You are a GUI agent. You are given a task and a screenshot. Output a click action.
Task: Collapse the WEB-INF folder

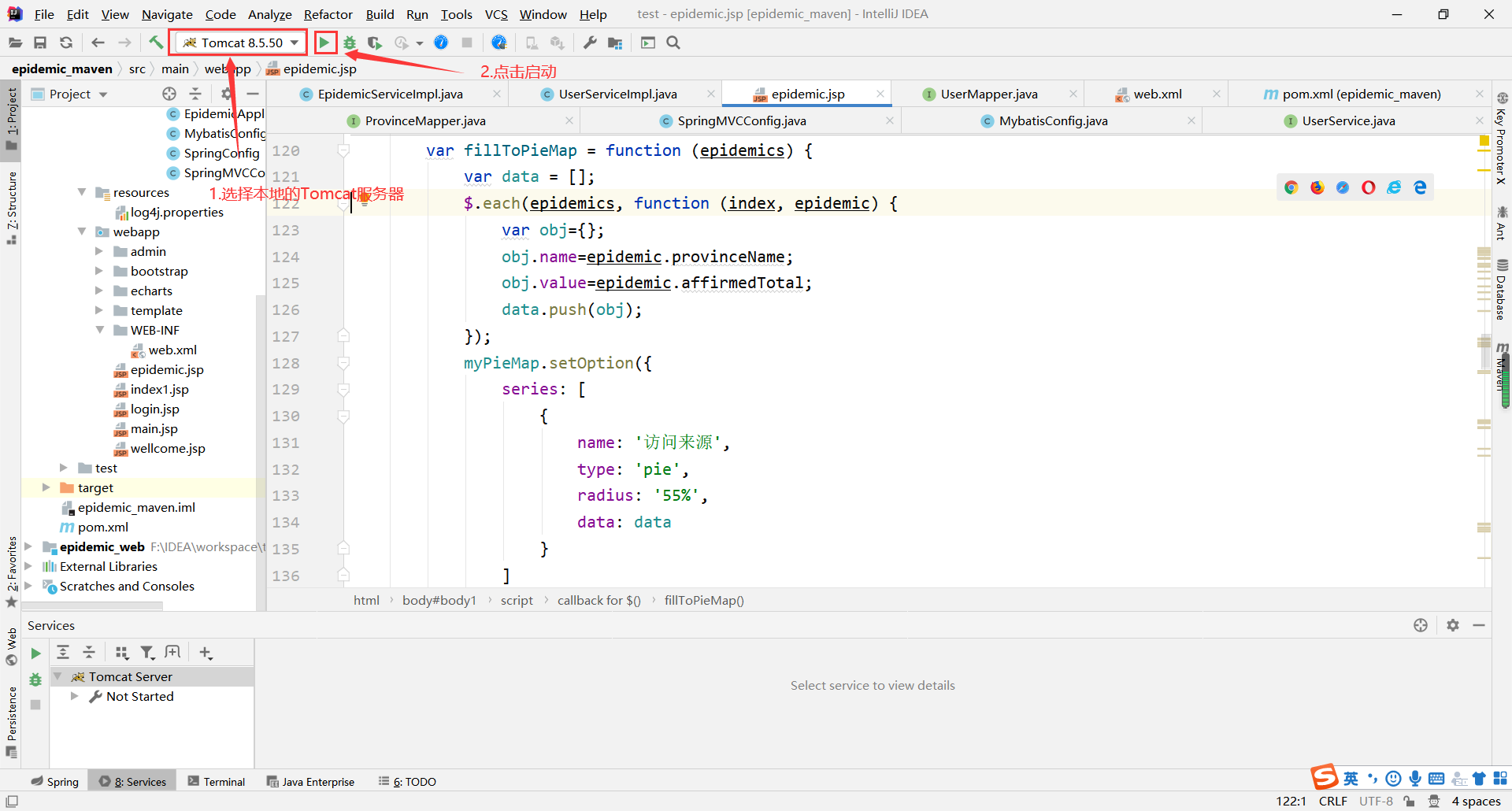(99, 330)
